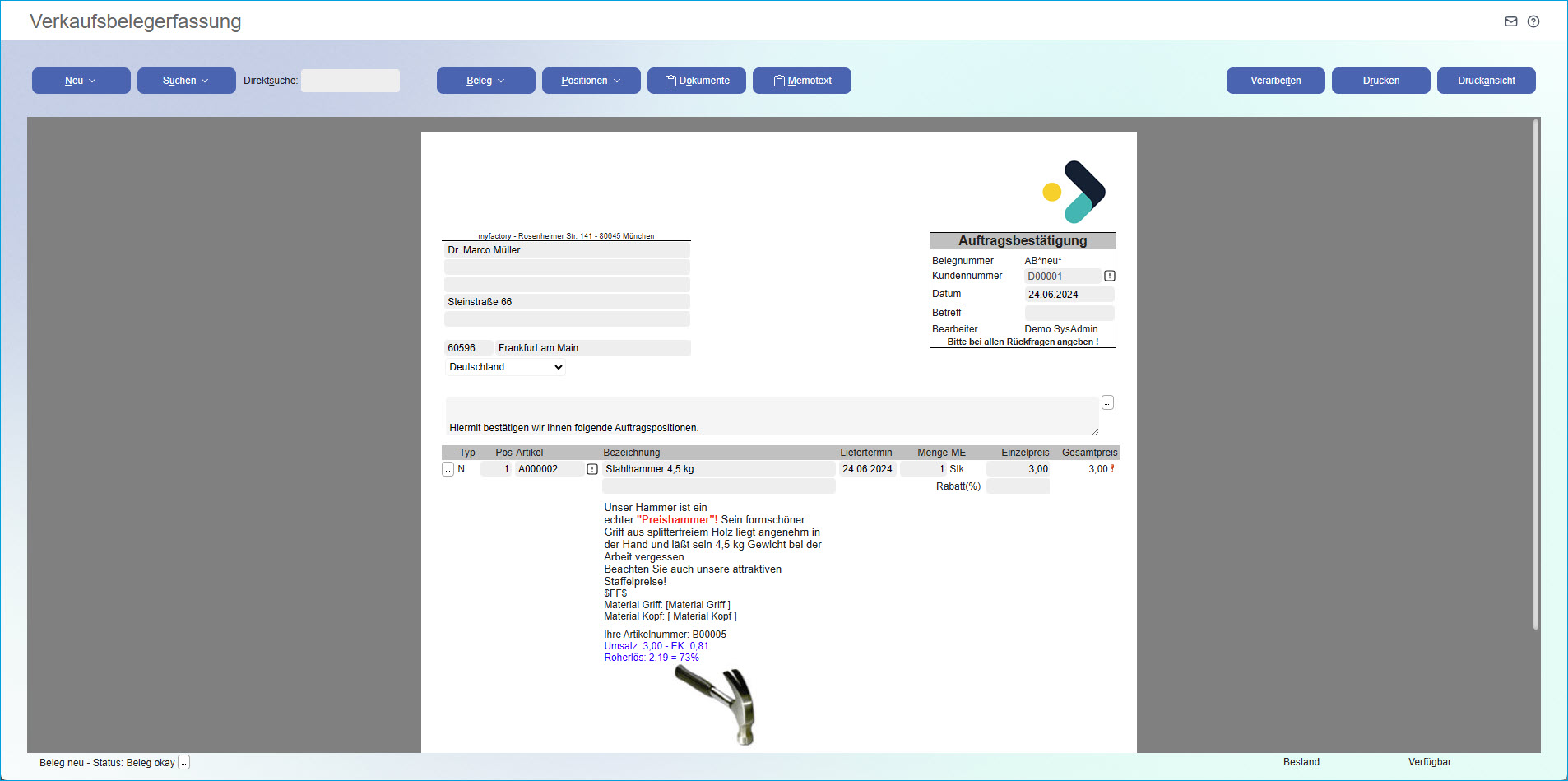This screenshot has height=781, width=1568.
Task: Open the article A000002 info icon
Action: [592, 469]
